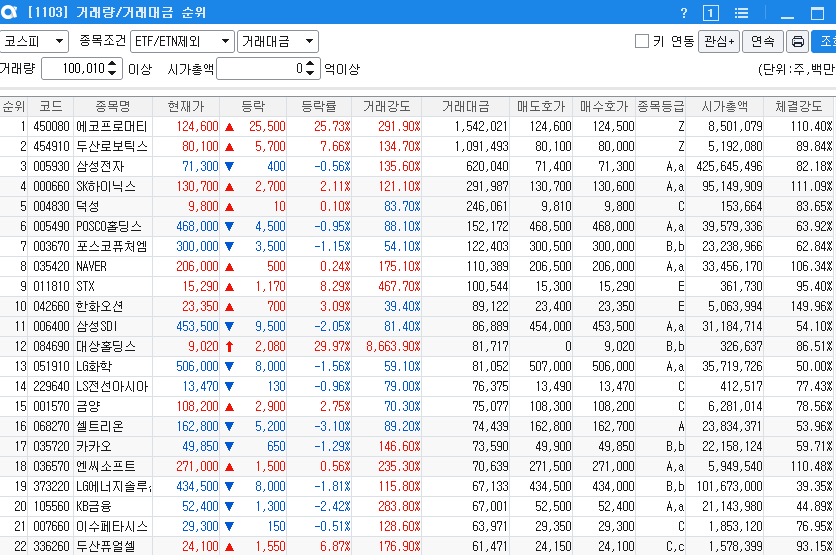Open the list menu icon in title bar

point(741,13)
